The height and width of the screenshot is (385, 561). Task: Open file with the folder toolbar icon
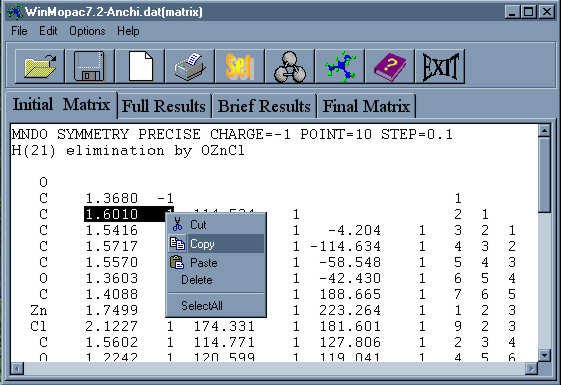point(40,67)
